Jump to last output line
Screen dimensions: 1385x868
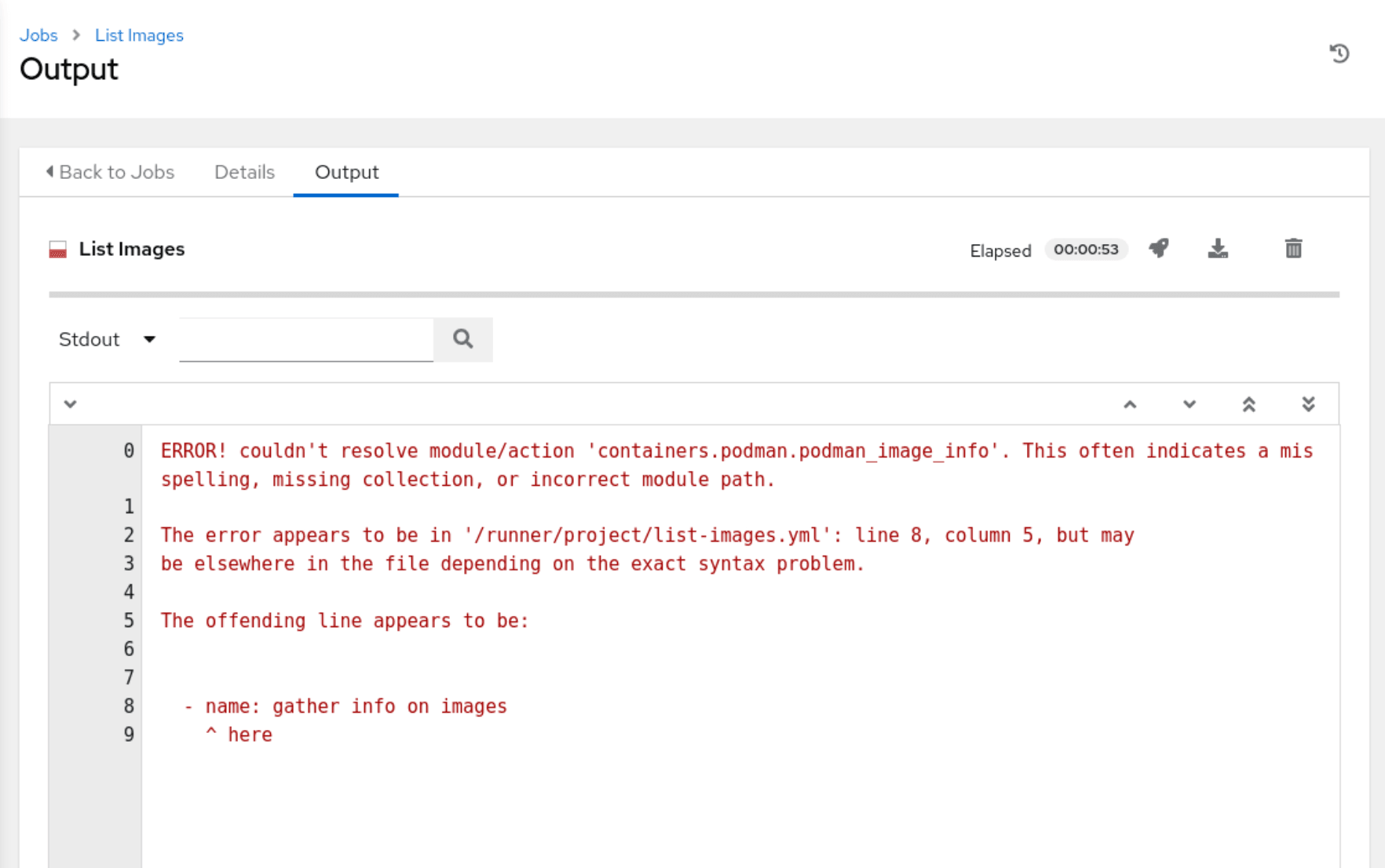(1308, 404)
